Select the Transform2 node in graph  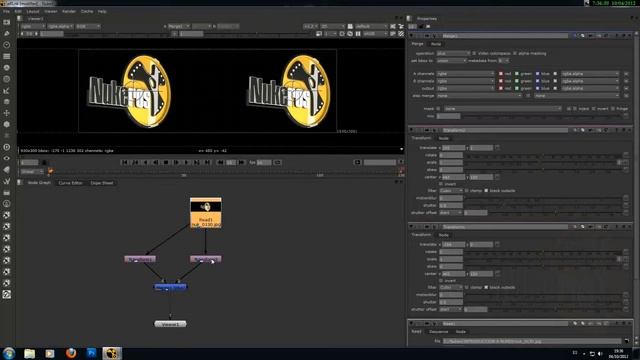206,259
